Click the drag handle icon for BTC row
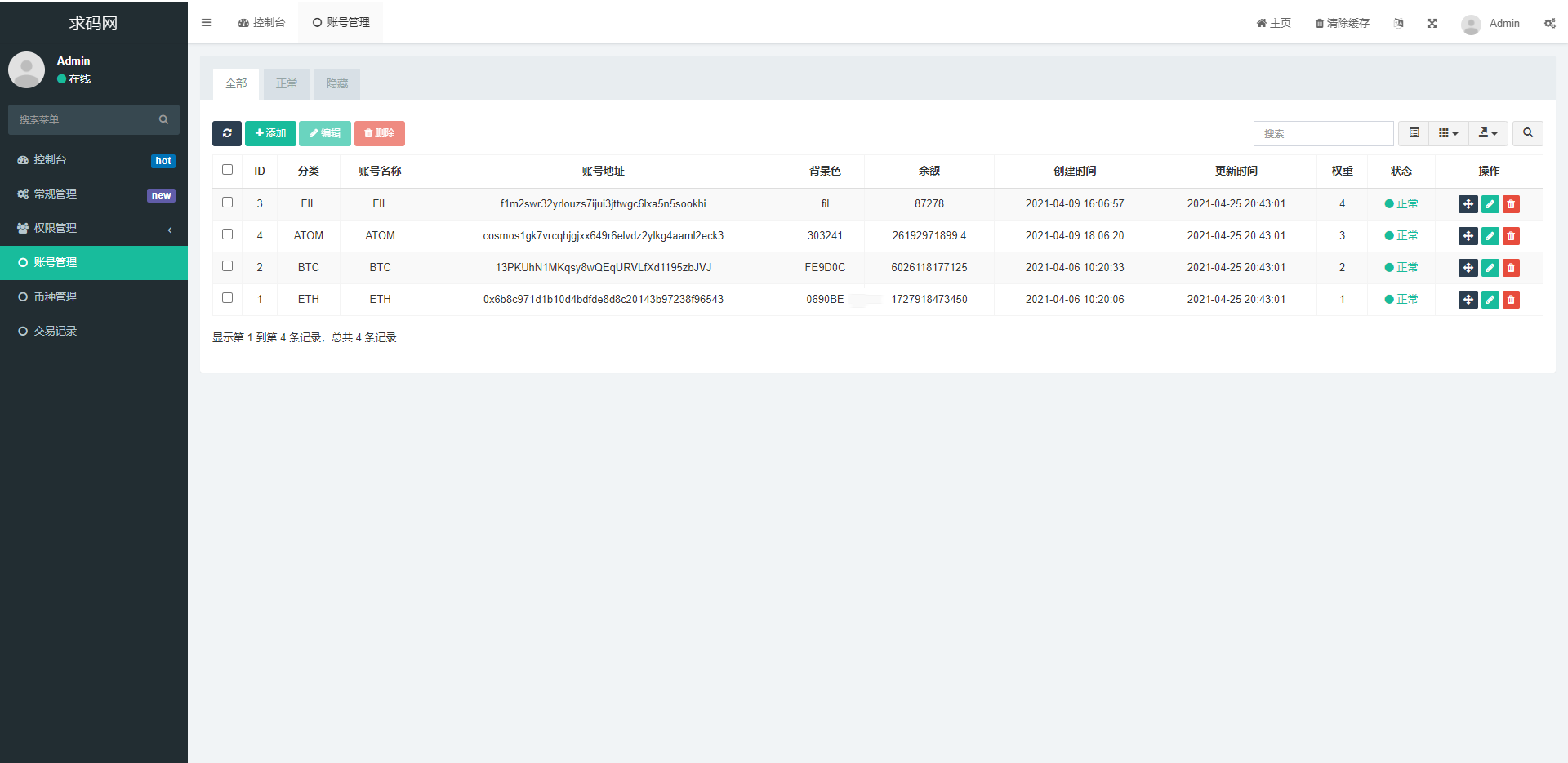 pos(1468,268)
